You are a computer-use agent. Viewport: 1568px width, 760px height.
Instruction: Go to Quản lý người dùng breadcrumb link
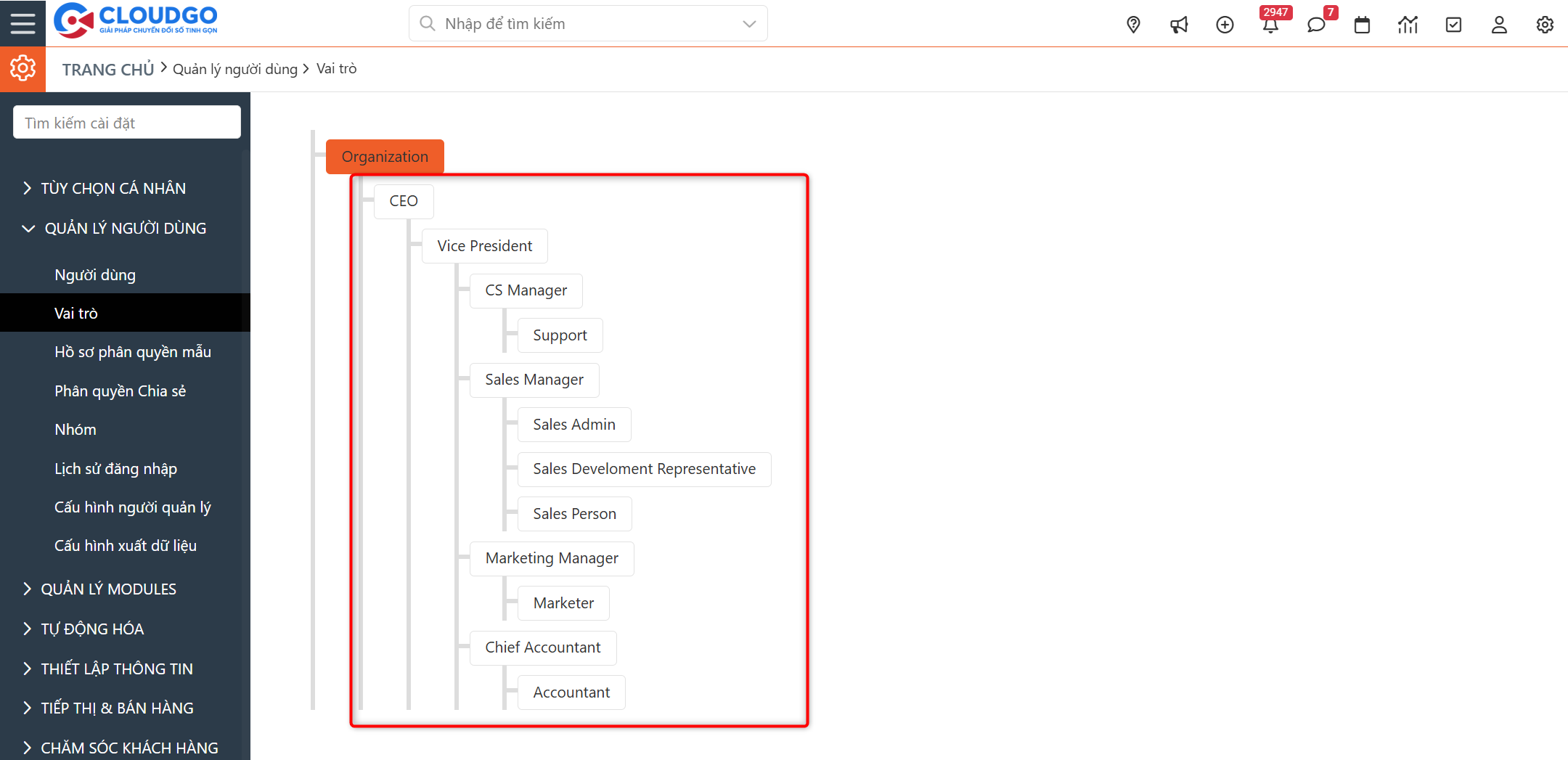point(235,68)
